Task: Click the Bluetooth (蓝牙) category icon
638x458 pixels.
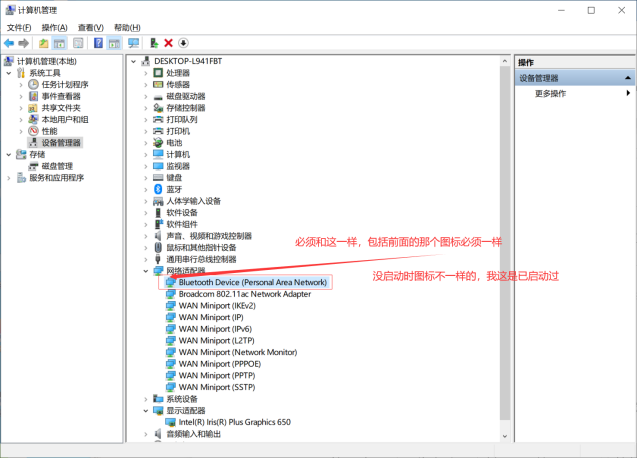Action: click(x=158, y=189)
